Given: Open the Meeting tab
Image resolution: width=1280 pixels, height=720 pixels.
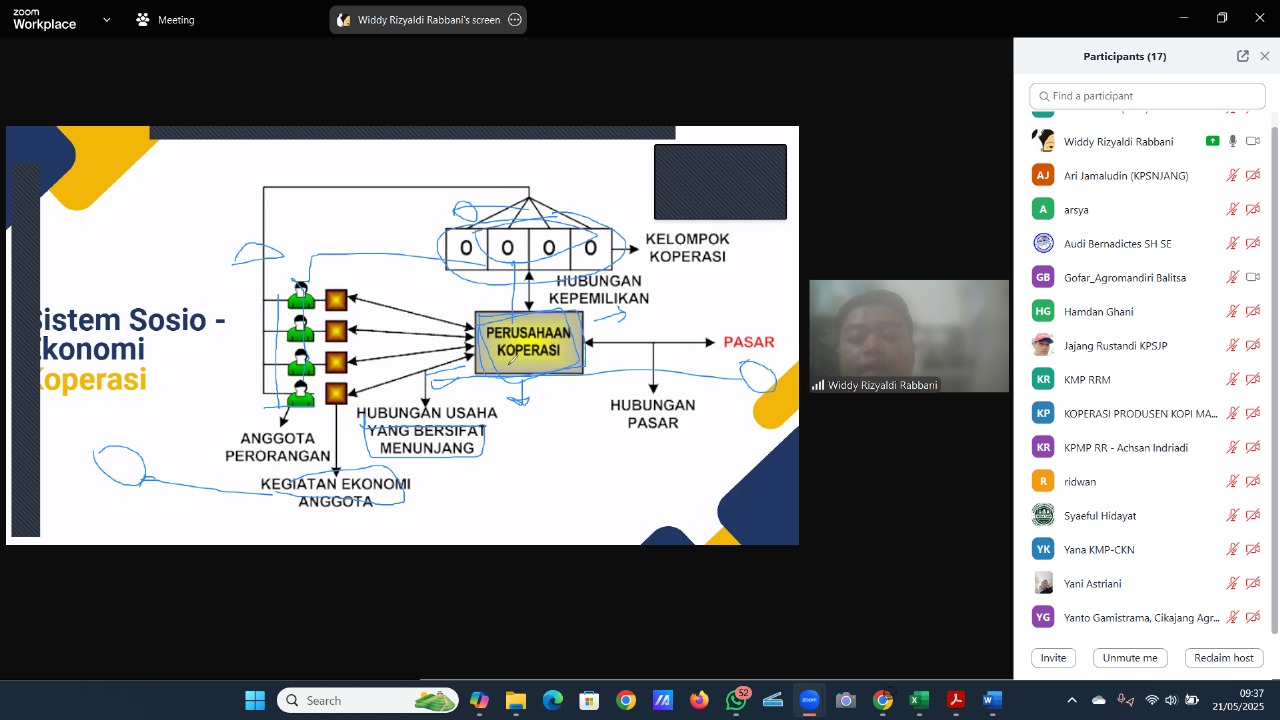Looking at the screenshot, I should (x=165, y=20).
